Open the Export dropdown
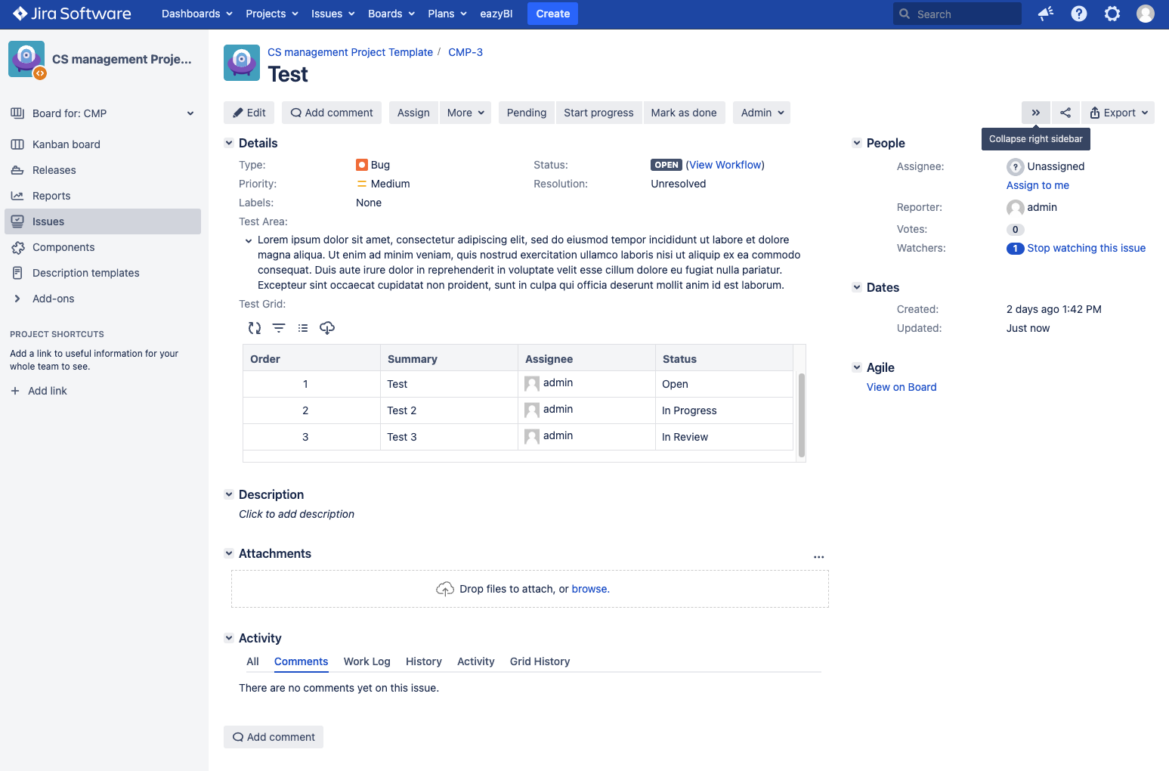 (x=1117, y=112)
